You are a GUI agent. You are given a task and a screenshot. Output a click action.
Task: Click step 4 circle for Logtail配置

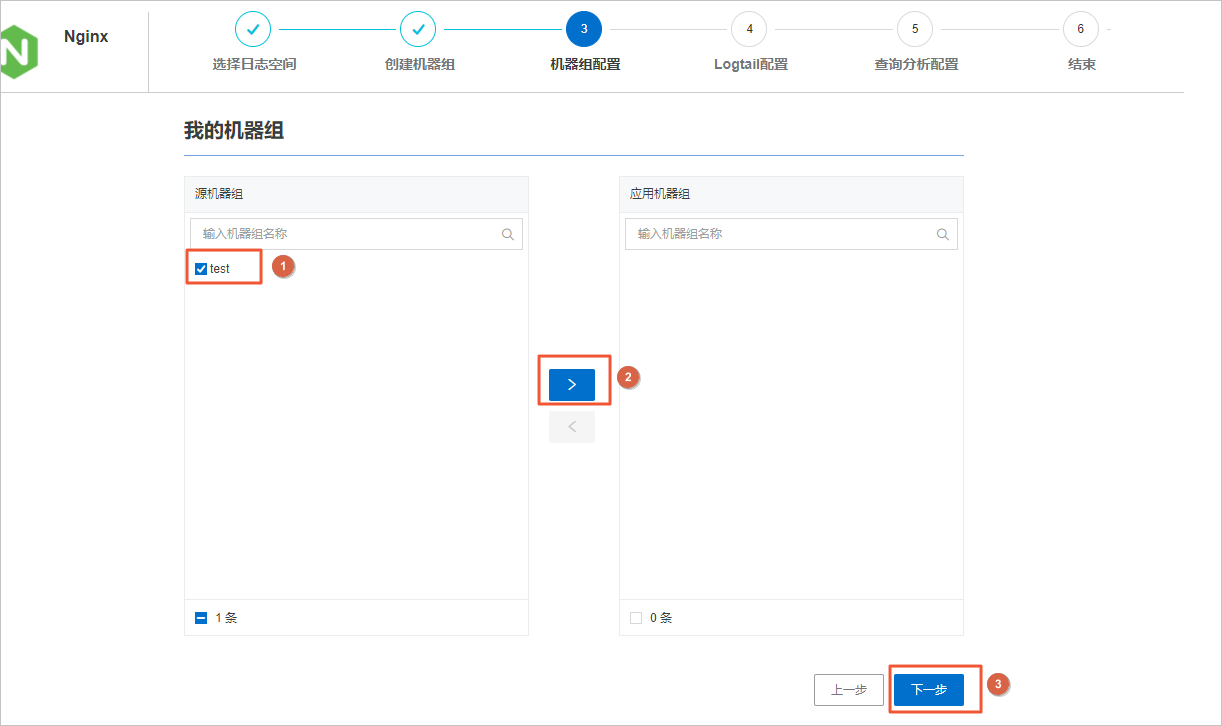[749, 29]
